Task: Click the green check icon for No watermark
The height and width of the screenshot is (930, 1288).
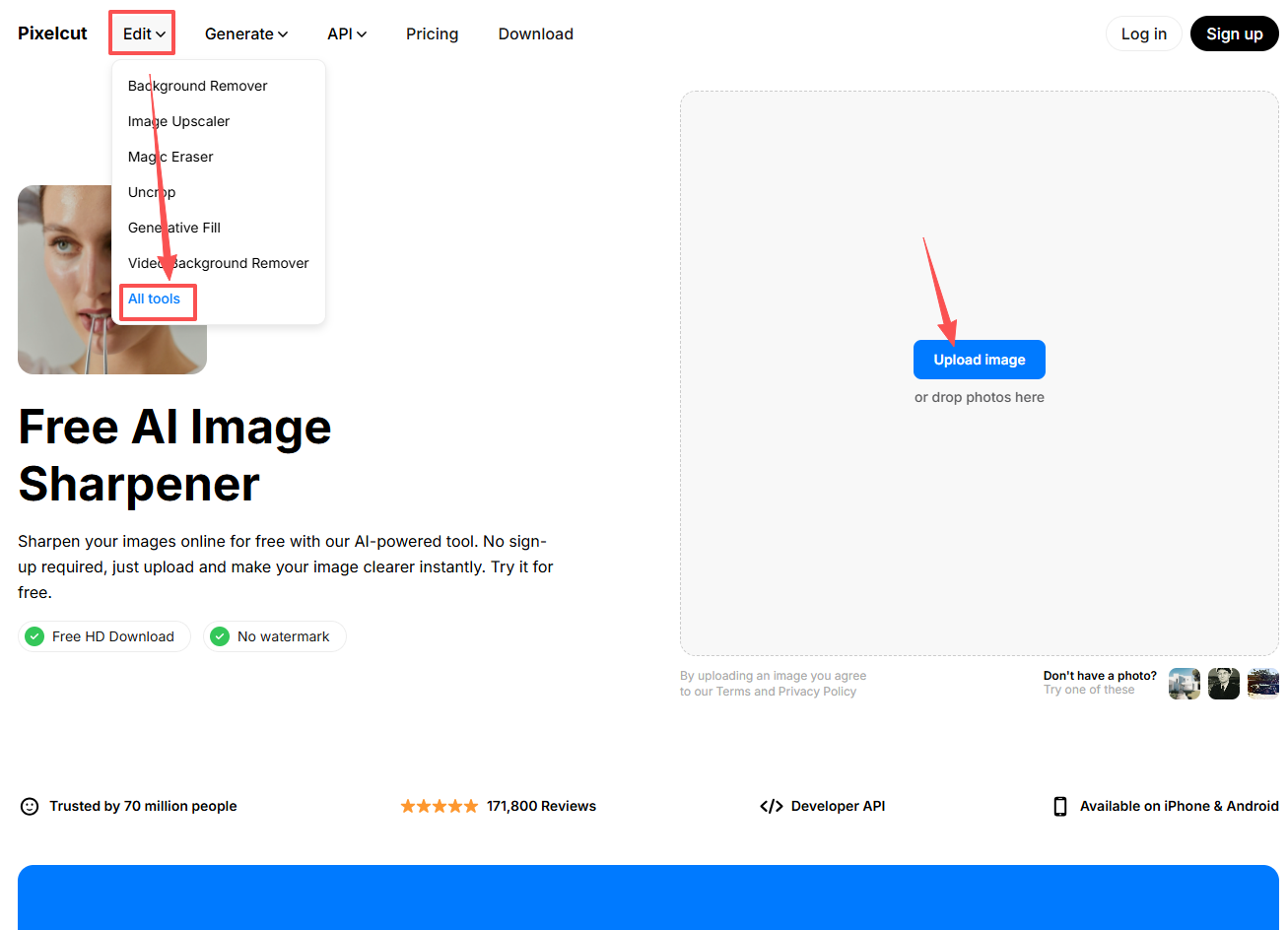Action: point(220,636)
